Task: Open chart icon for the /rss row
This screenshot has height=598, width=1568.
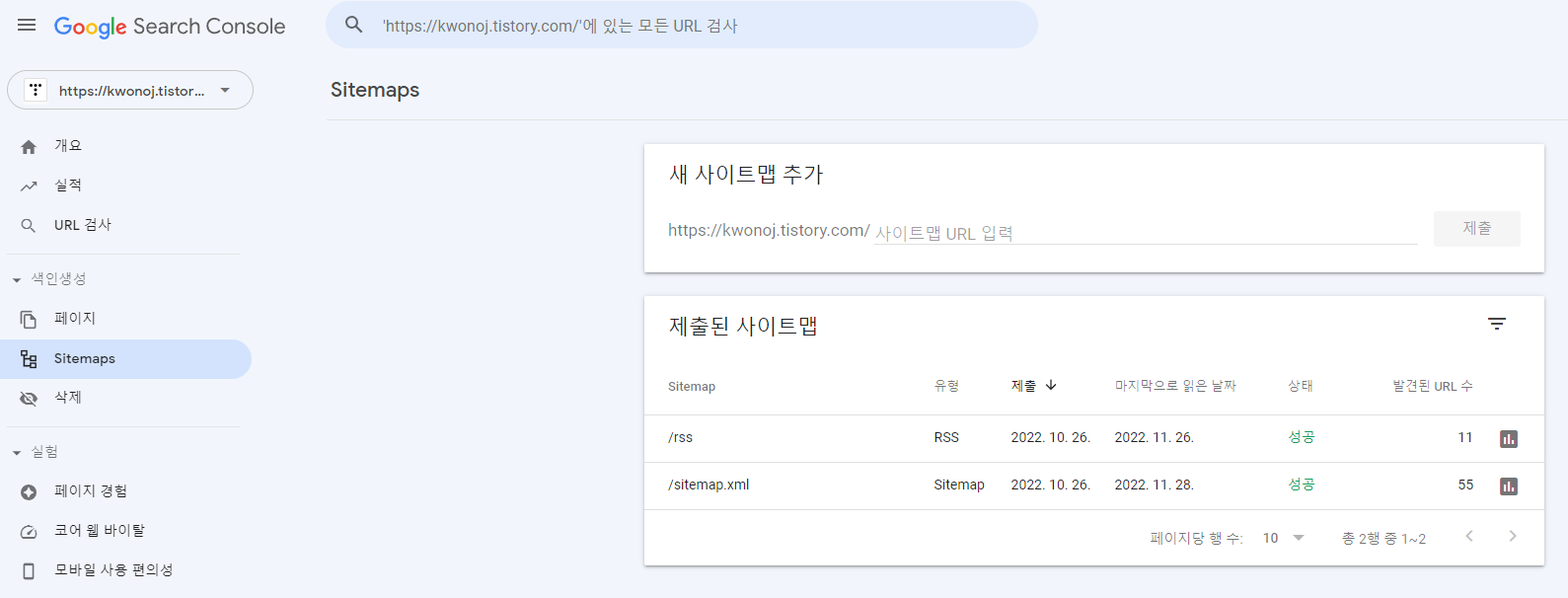Action: [1509, 439]
